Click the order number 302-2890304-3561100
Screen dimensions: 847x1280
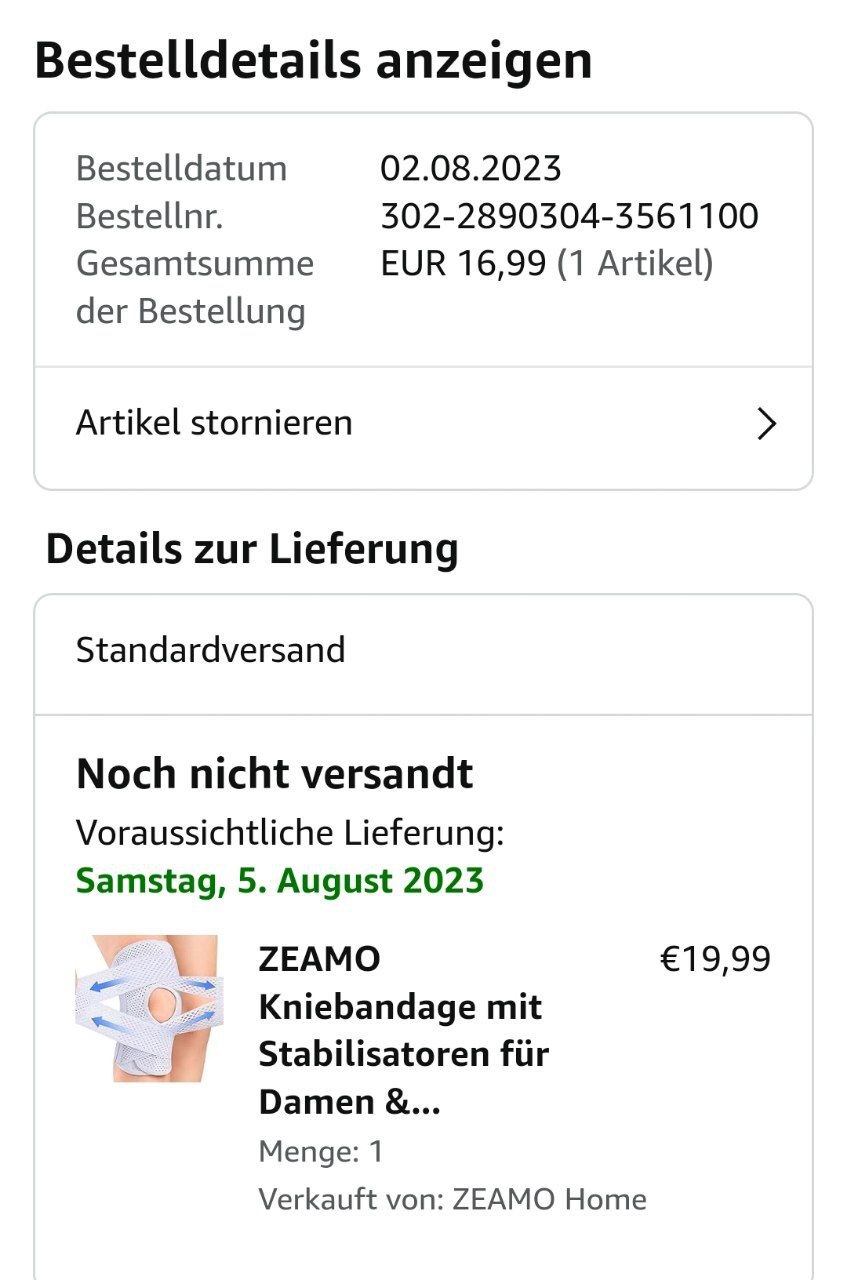pos(569,216)
